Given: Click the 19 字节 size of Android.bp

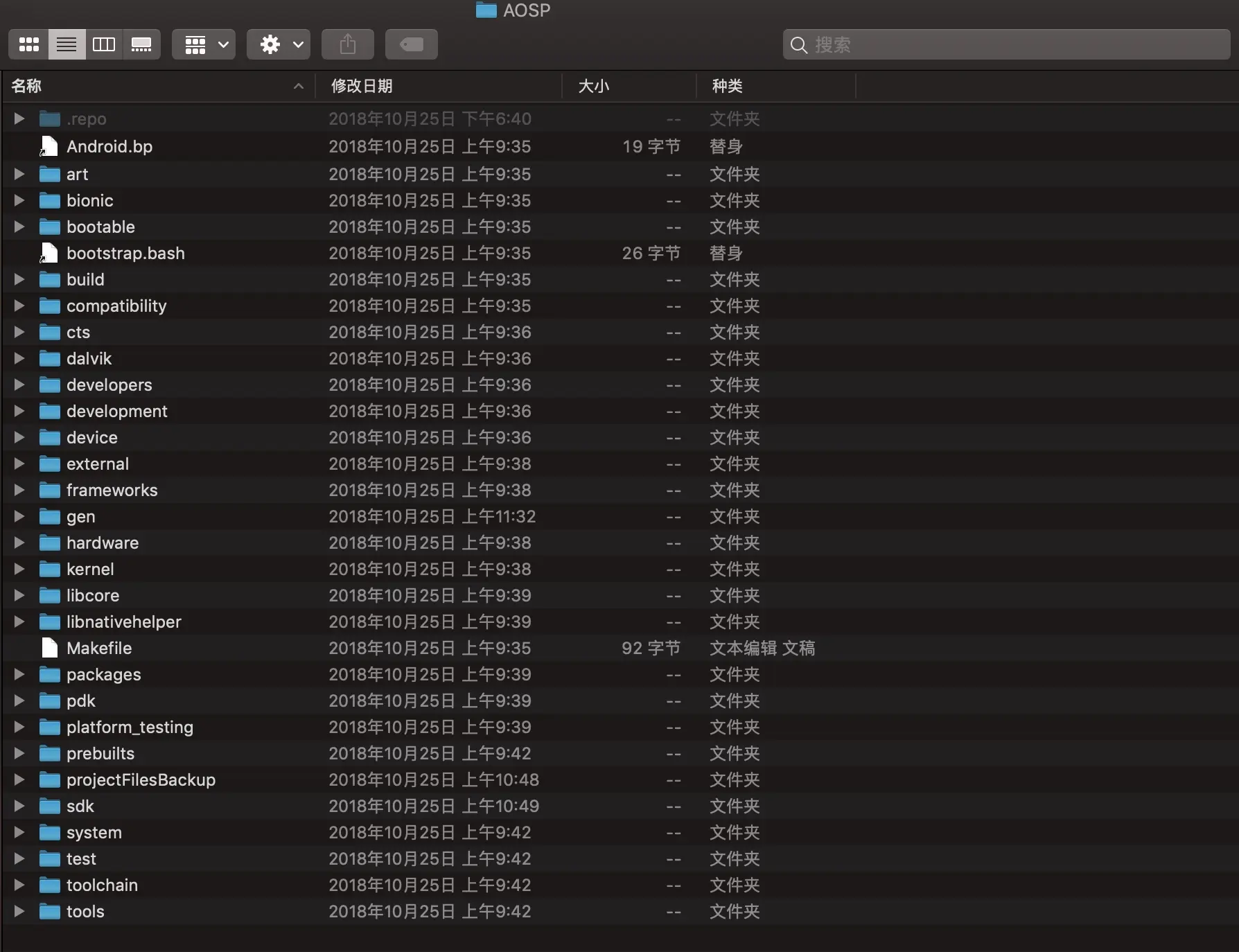Looking at the screenshot, I should (x=651, y=146).
